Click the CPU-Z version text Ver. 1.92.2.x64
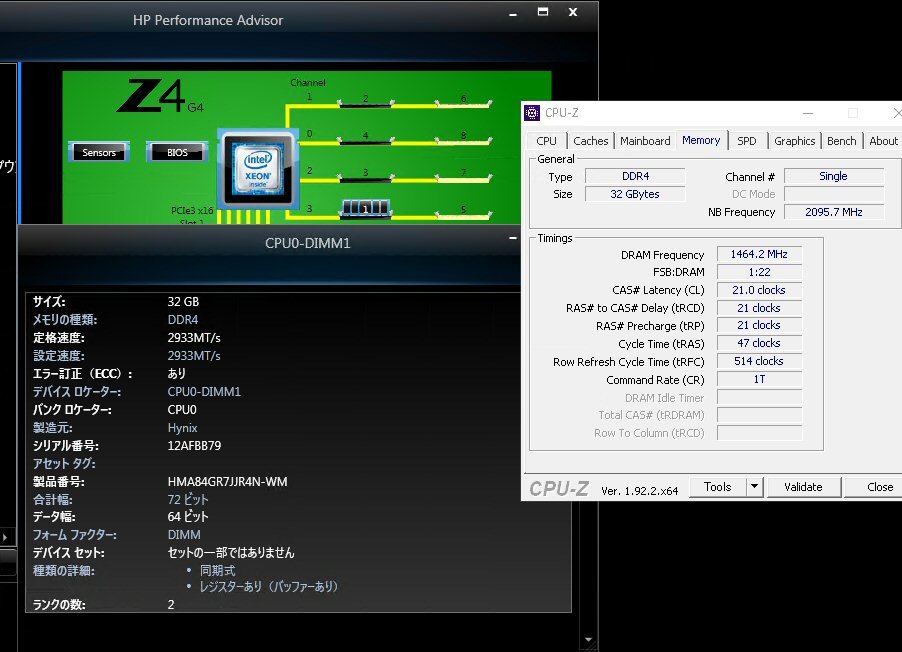Viewport: 902px width, 652px height. tap(639, 491)
